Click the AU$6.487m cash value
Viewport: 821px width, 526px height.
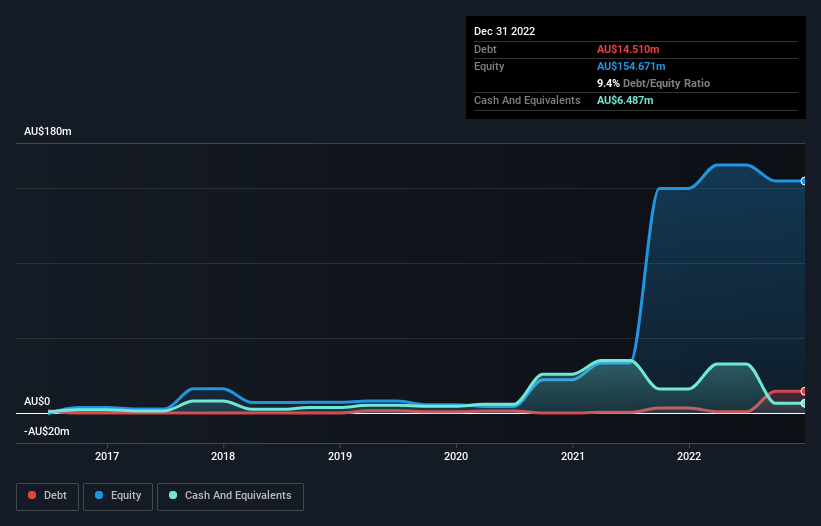point(625,100)
